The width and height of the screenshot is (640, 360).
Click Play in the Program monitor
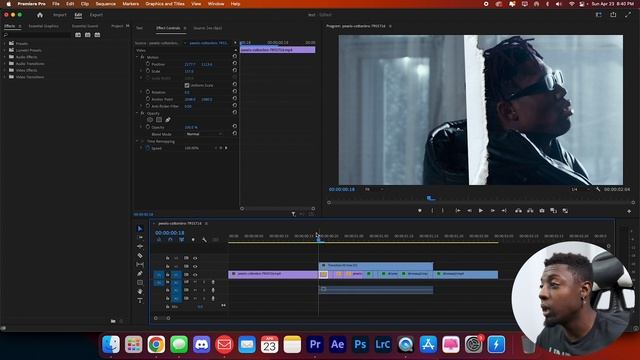click(x=481, y=211)
